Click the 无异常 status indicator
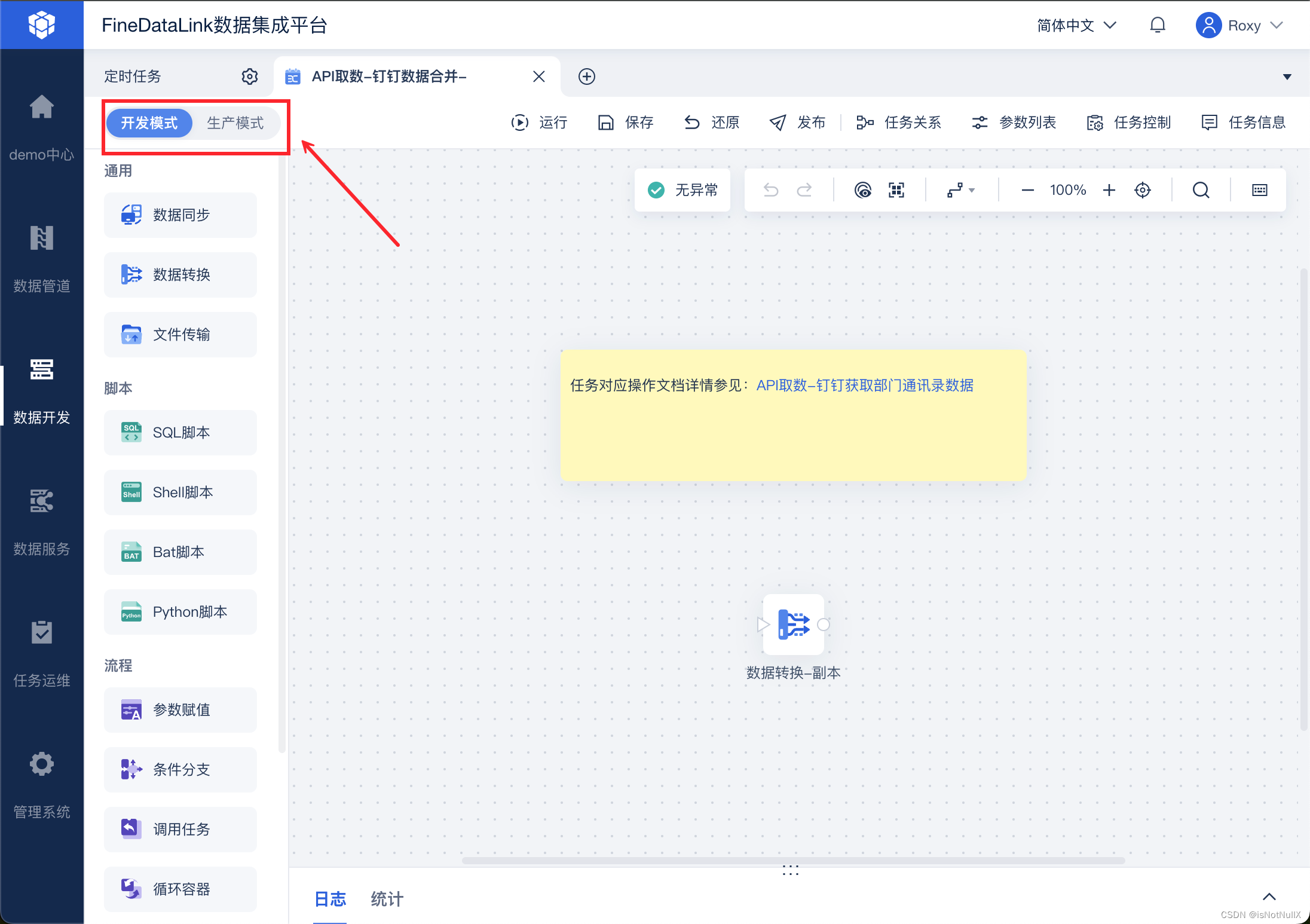 682,190
